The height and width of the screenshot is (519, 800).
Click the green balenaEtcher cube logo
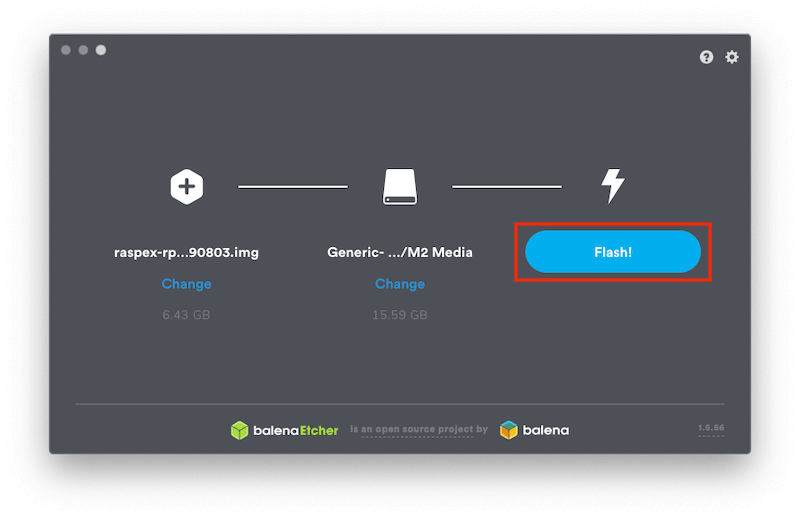(x=239, y=430)
